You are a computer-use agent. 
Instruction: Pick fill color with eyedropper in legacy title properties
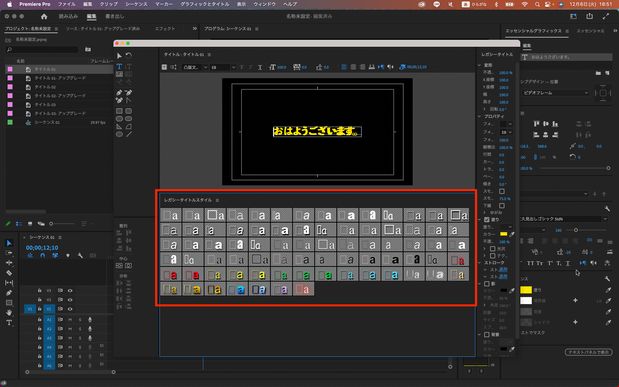coord(512,234)
